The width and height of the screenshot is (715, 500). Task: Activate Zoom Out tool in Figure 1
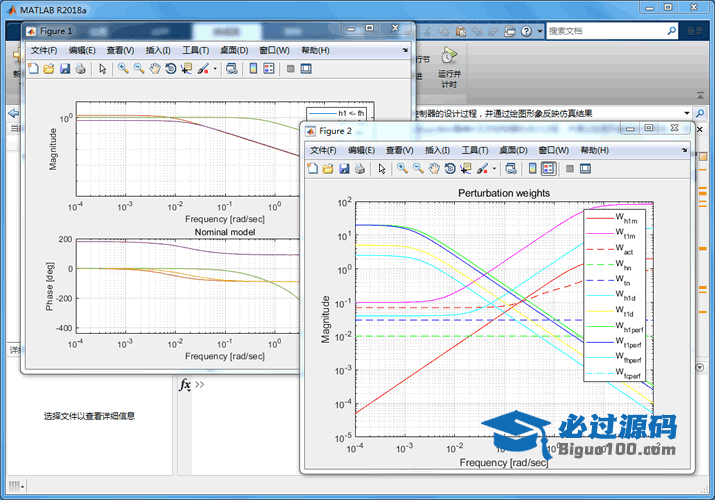(x=139, y=69)
